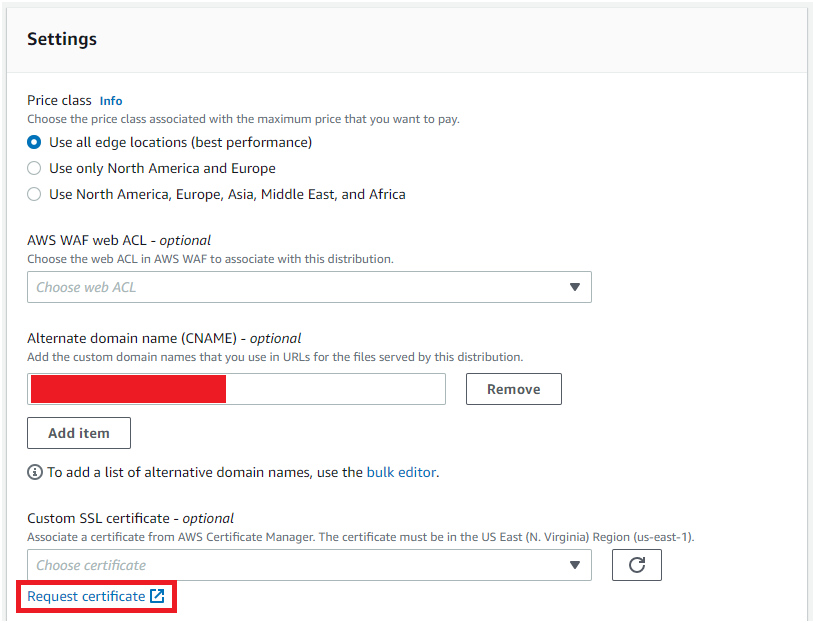Choose "Use only North America and Europe"
The height and width of the screenshot is (623, 813).
click(x=31, y=168)
